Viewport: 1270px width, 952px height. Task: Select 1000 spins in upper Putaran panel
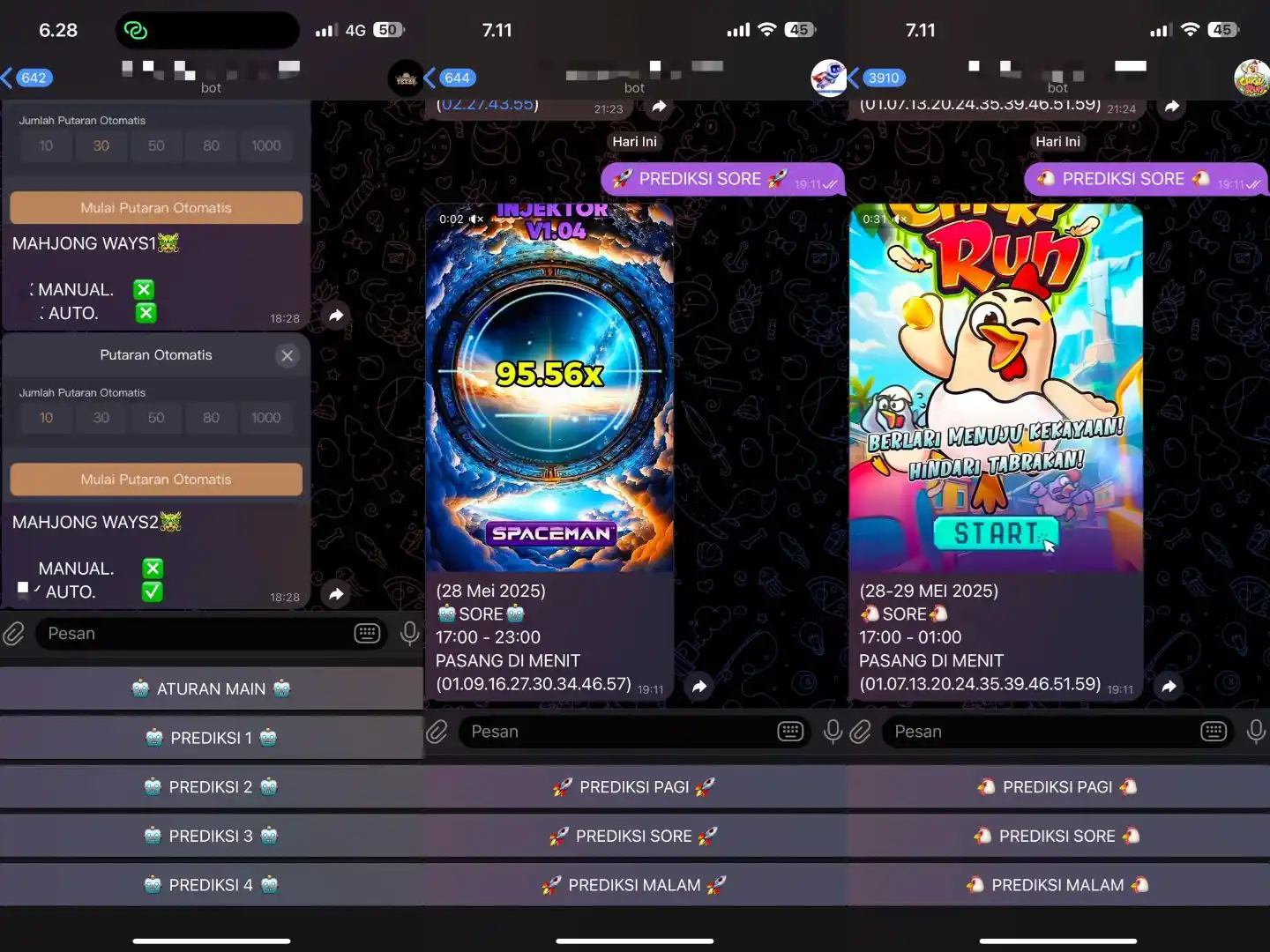(266, 145)
